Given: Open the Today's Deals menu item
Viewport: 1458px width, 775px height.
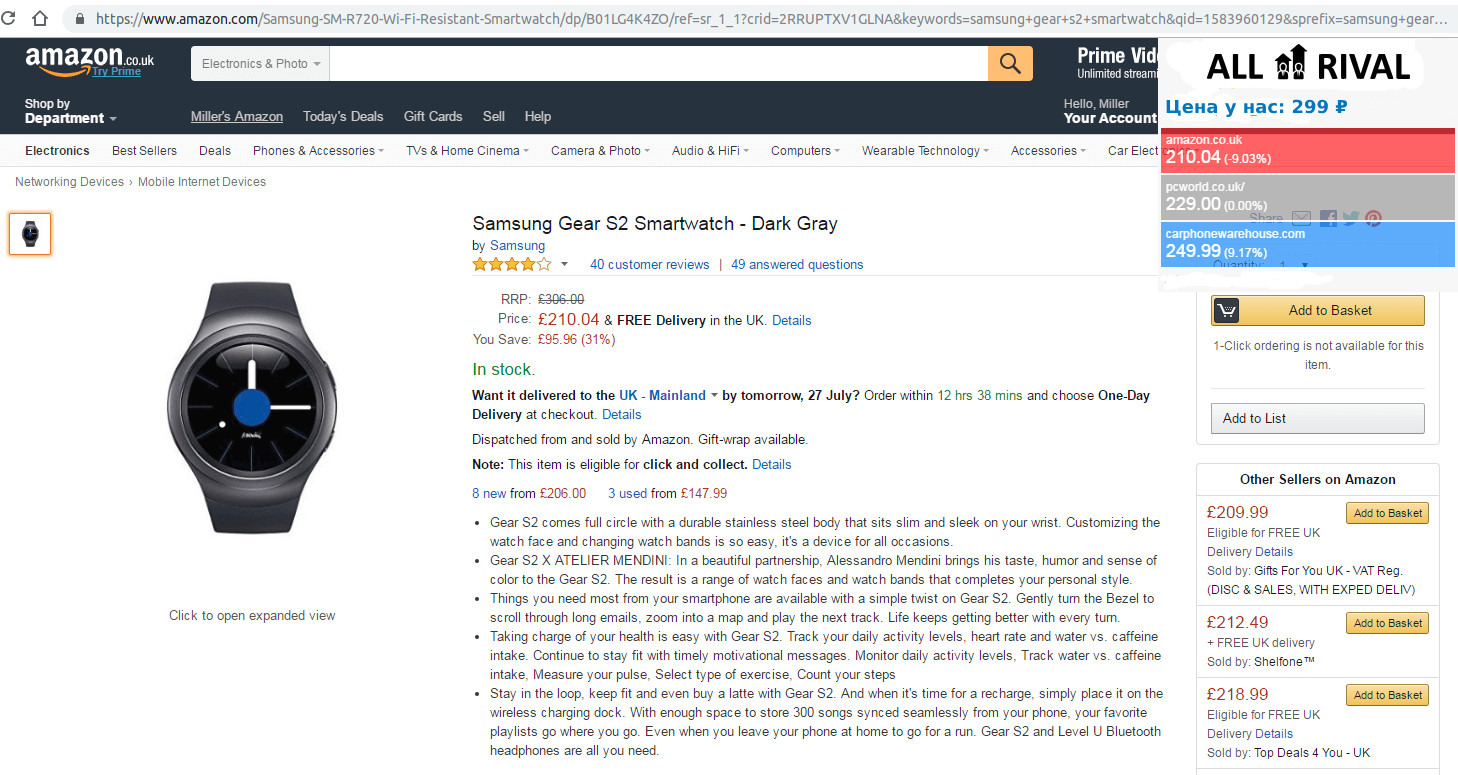Looking at the screenshot, I should coord(343,116).
